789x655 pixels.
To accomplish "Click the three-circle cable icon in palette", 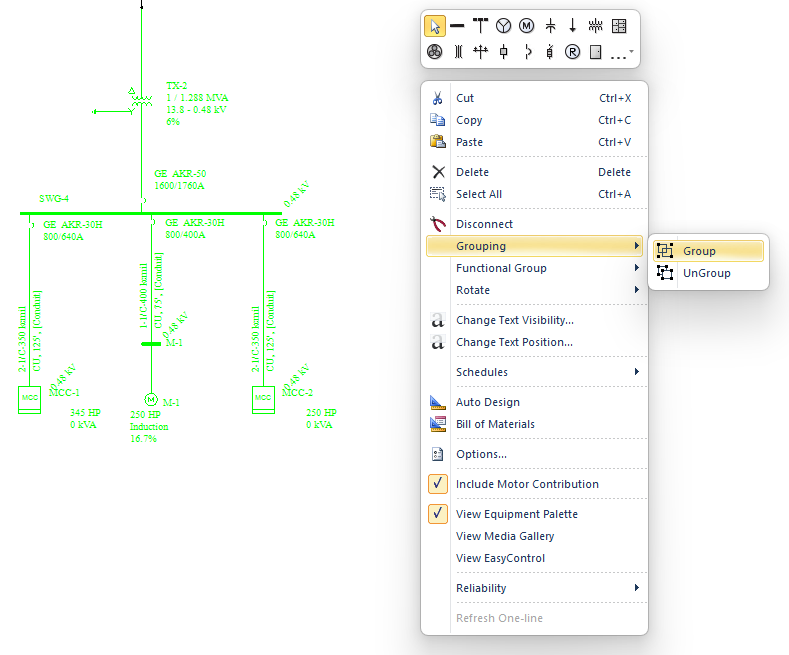I will click(x=434, y=52).
